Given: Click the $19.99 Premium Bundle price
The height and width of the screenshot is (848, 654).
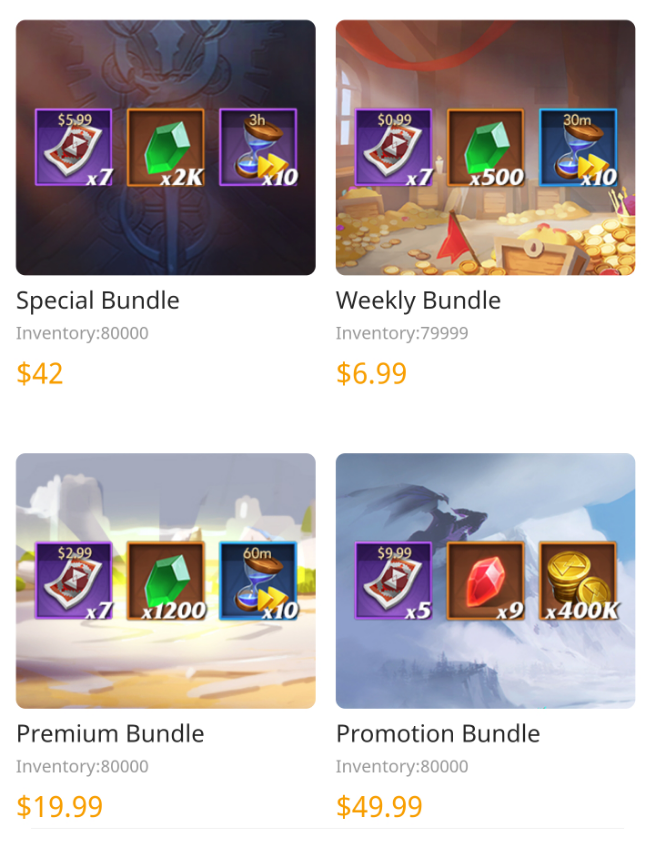Looking at the screenshot, I should coord(60,806).
